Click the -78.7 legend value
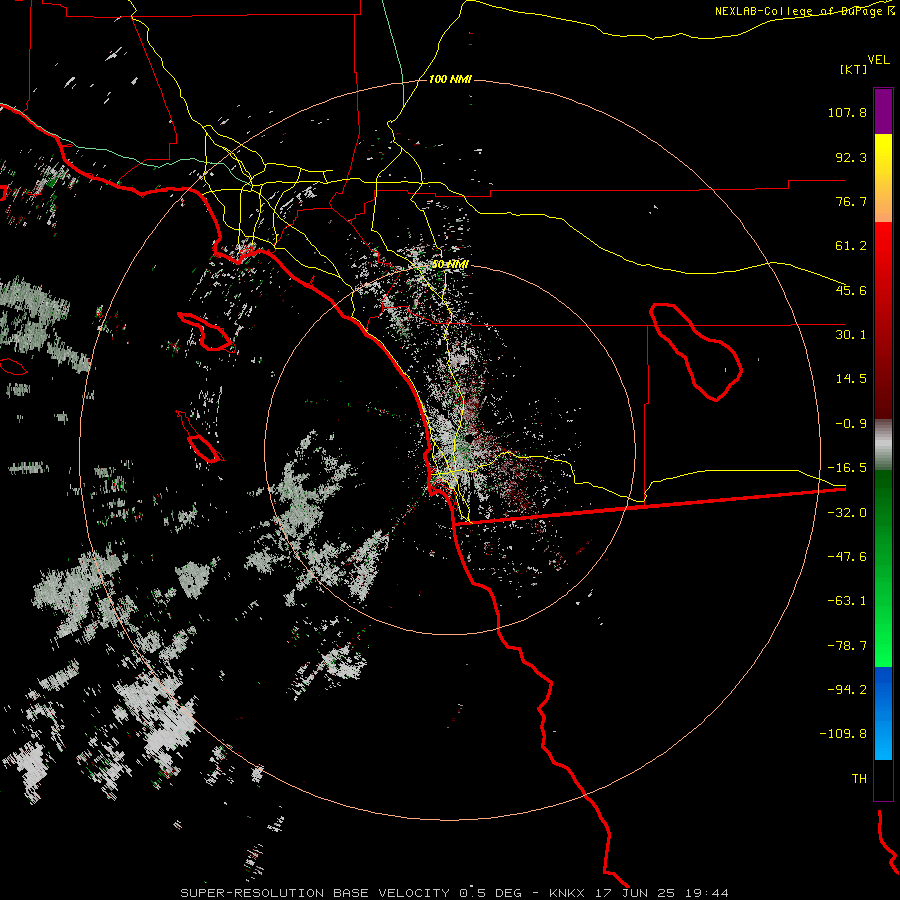This screenshot has height=900, width=900. point(847,646)
